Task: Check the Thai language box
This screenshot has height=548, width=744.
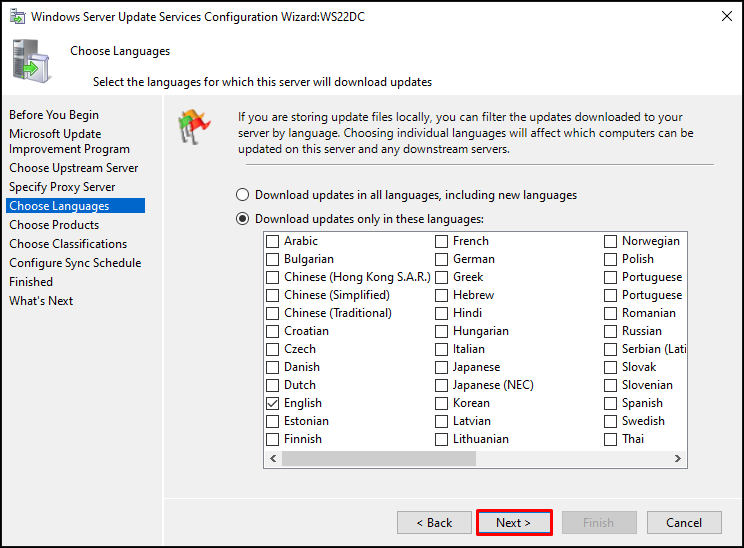Action: click(610, 440)
